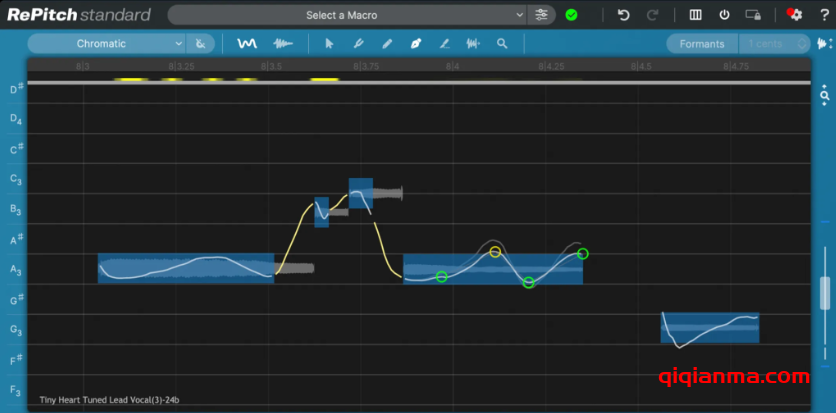This screenshot has height=413, width=836.
Task: Click the G3 piano key label
Action: (x=15, y=330)
